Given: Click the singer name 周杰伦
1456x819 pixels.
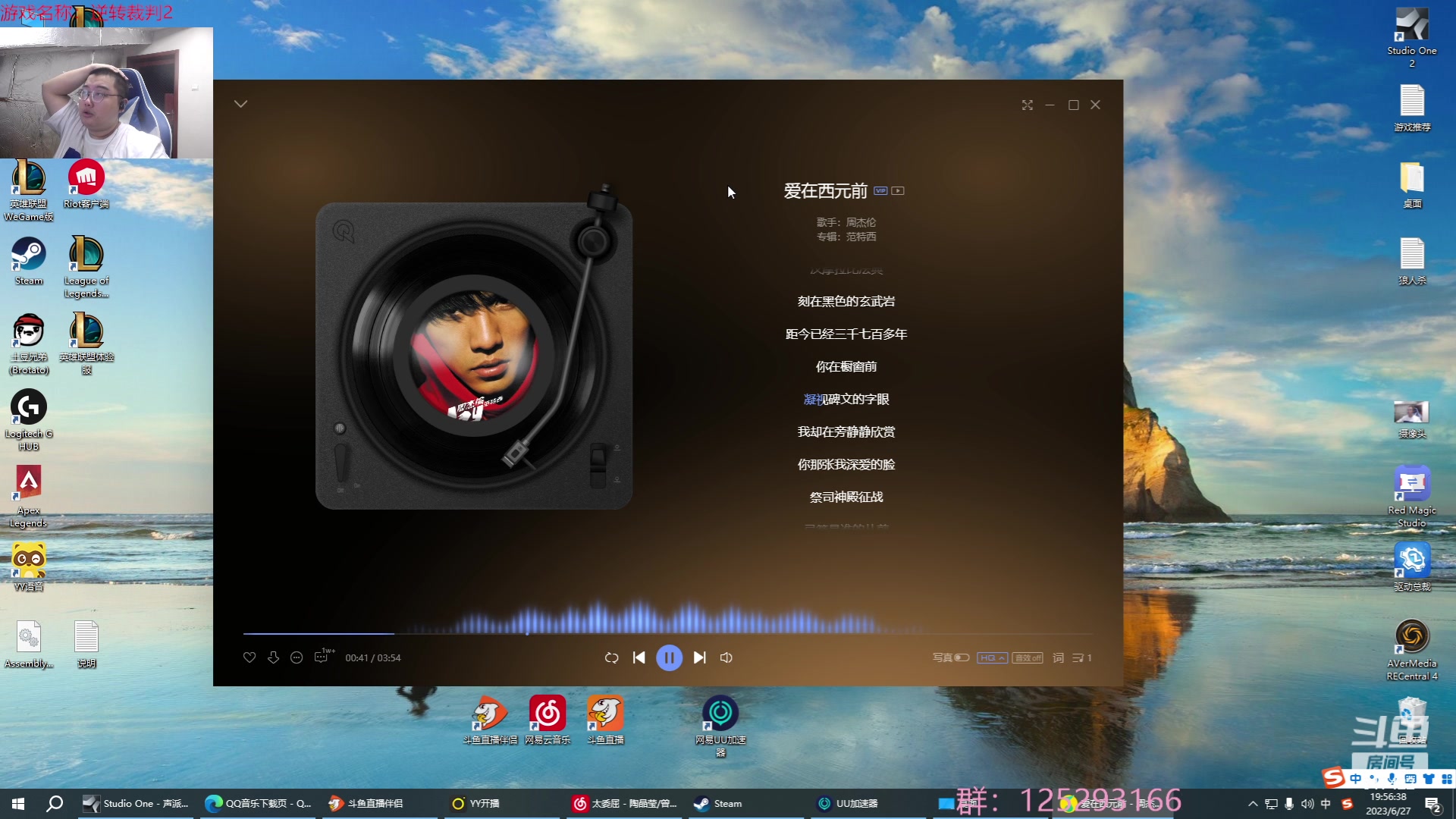Looking at the screenshot, I should click(x=861, y=222).
